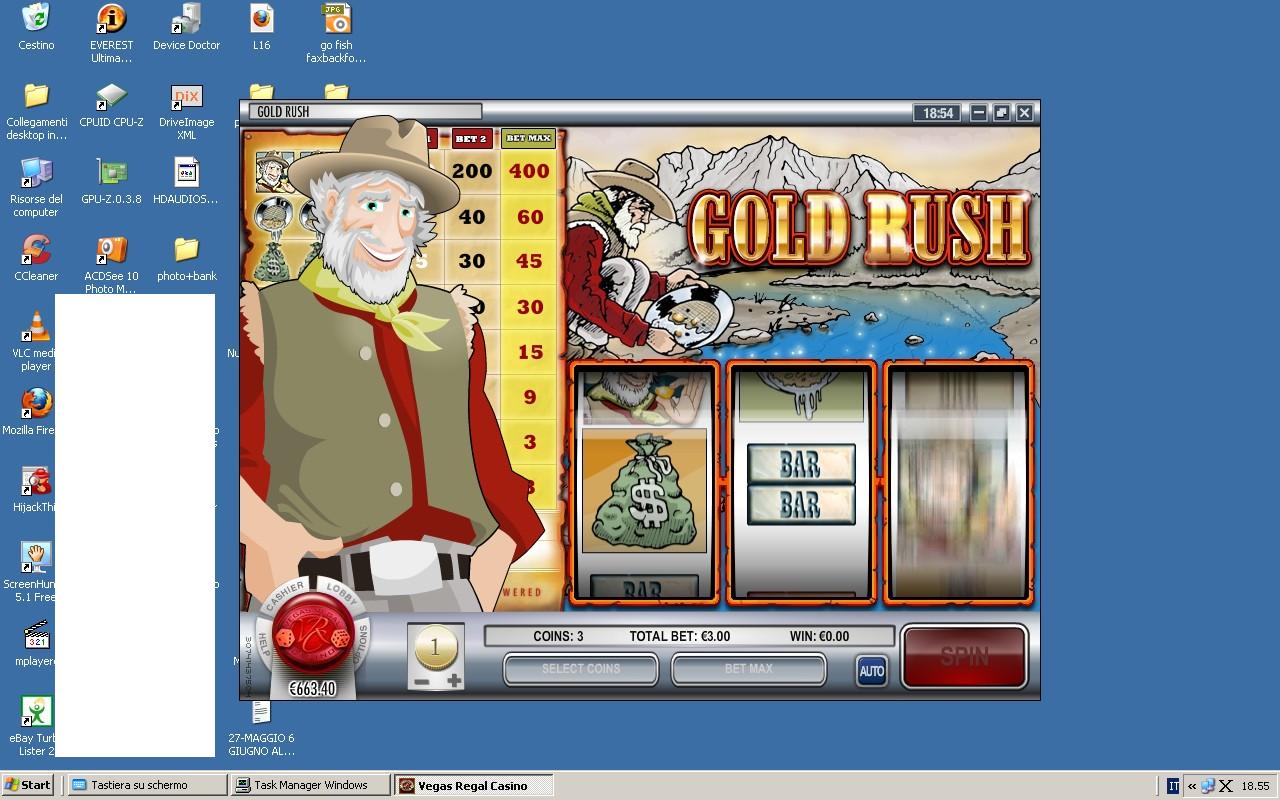
Task: Open the Windows Start menu
Action: 28,785
